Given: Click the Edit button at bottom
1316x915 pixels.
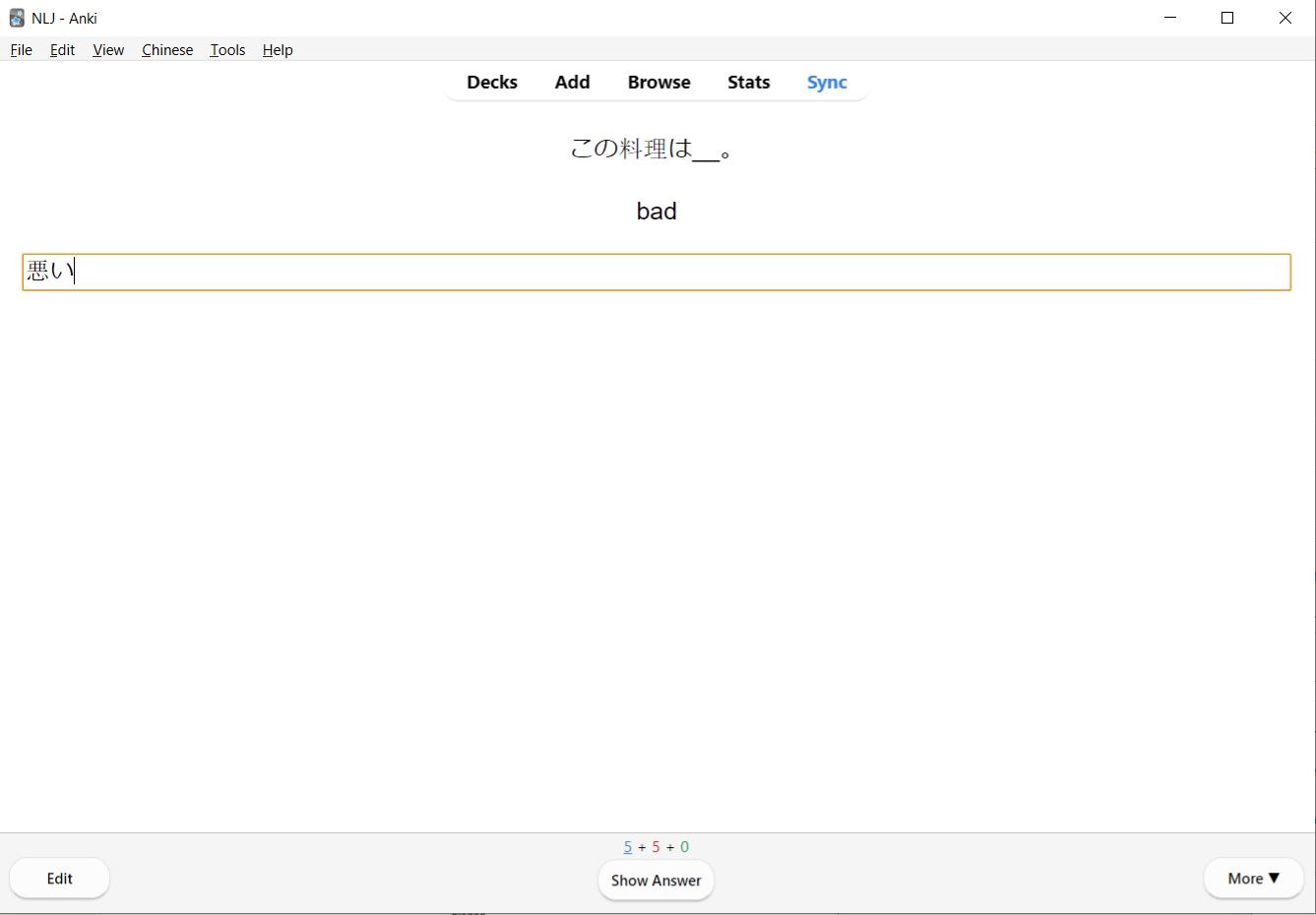Looking at the screenshot, I should [59, 879].
